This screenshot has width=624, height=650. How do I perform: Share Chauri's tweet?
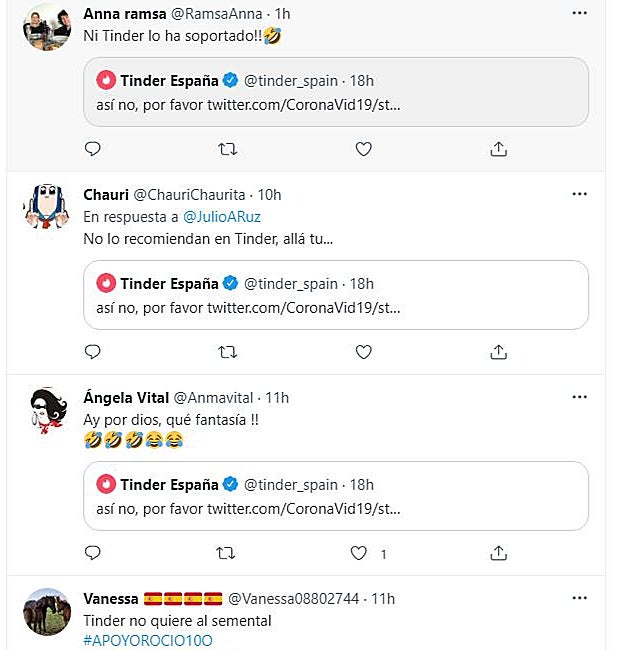(498, 352)
